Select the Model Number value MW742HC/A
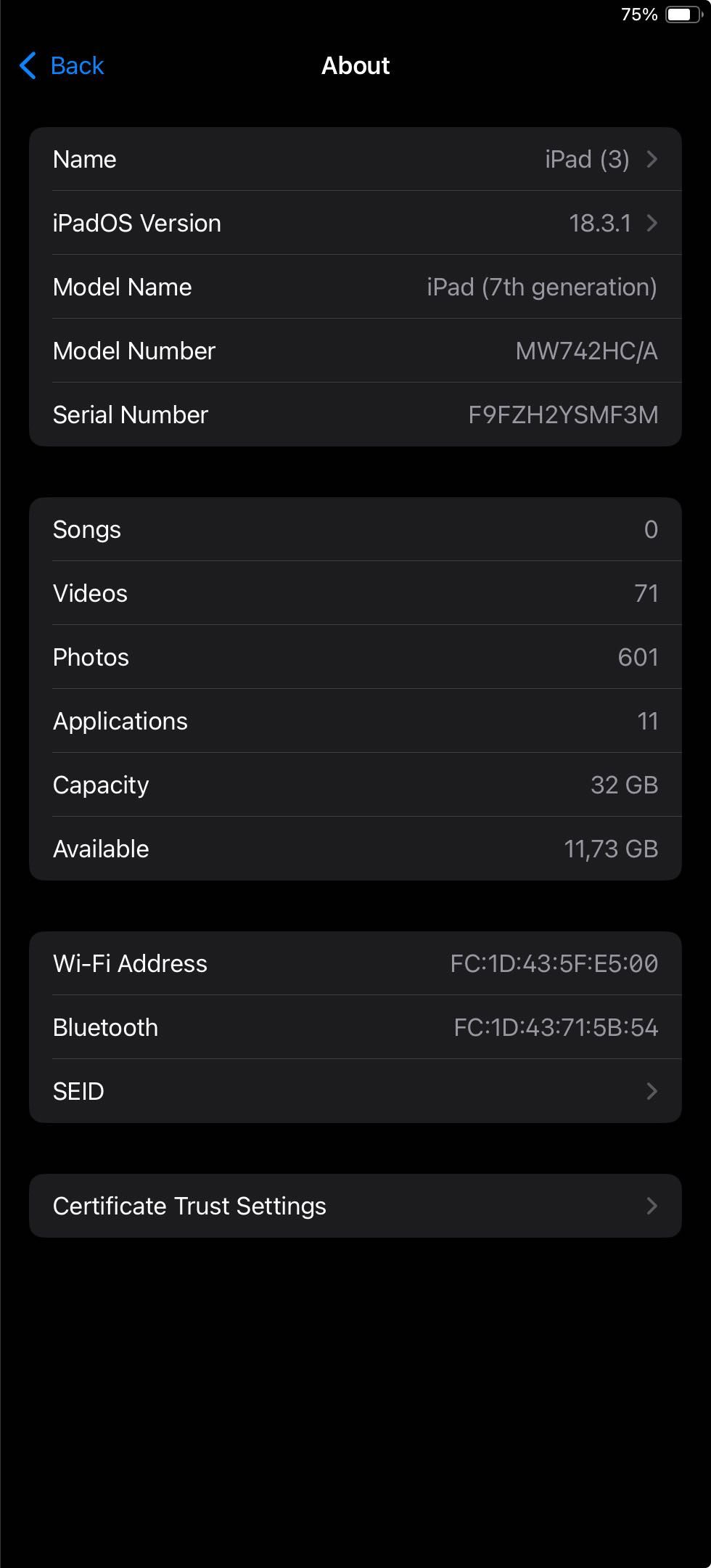 (x=586, y=351)
